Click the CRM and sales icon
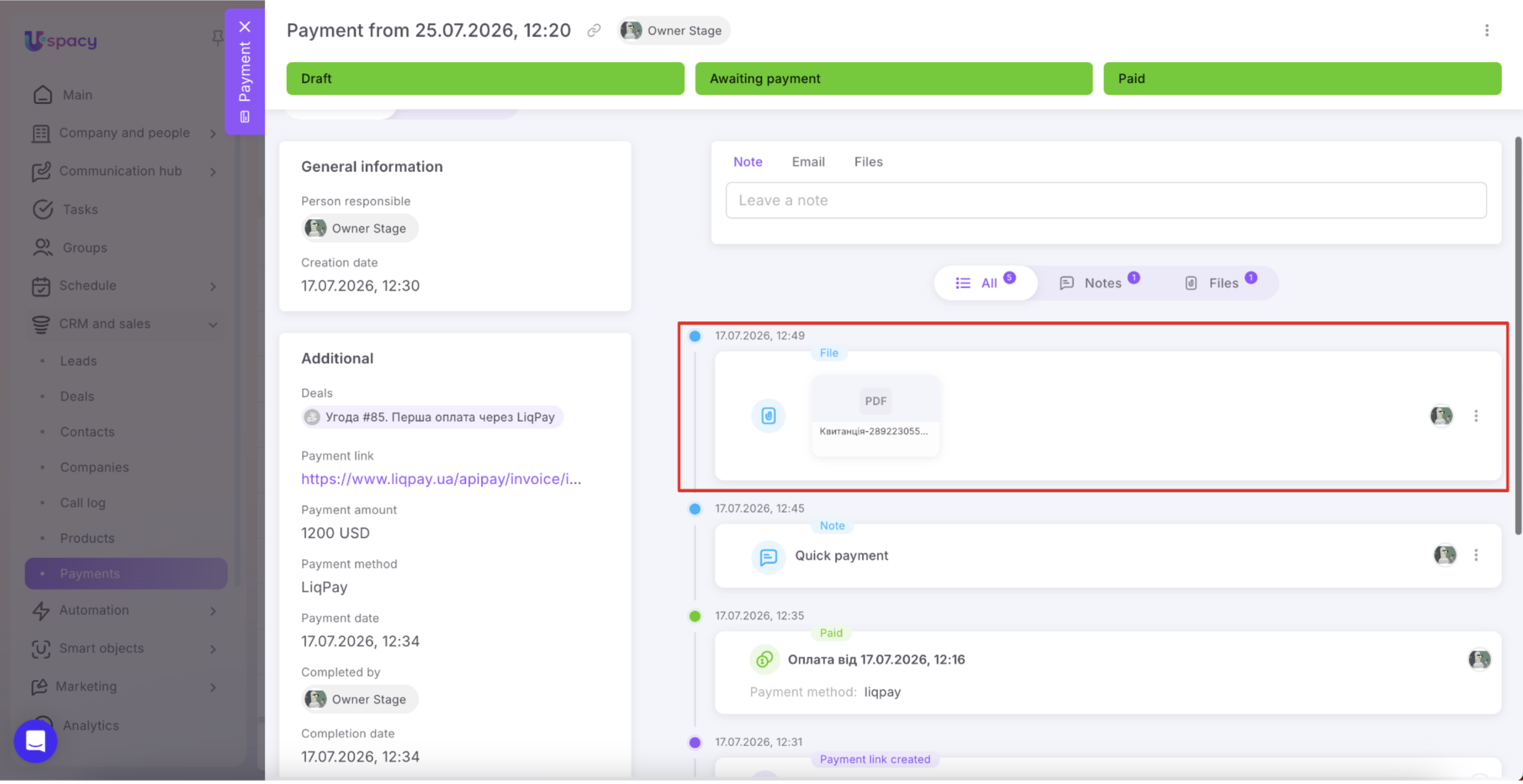The height and width of the screenshot is (784, 1523). [x=41, y=324]
